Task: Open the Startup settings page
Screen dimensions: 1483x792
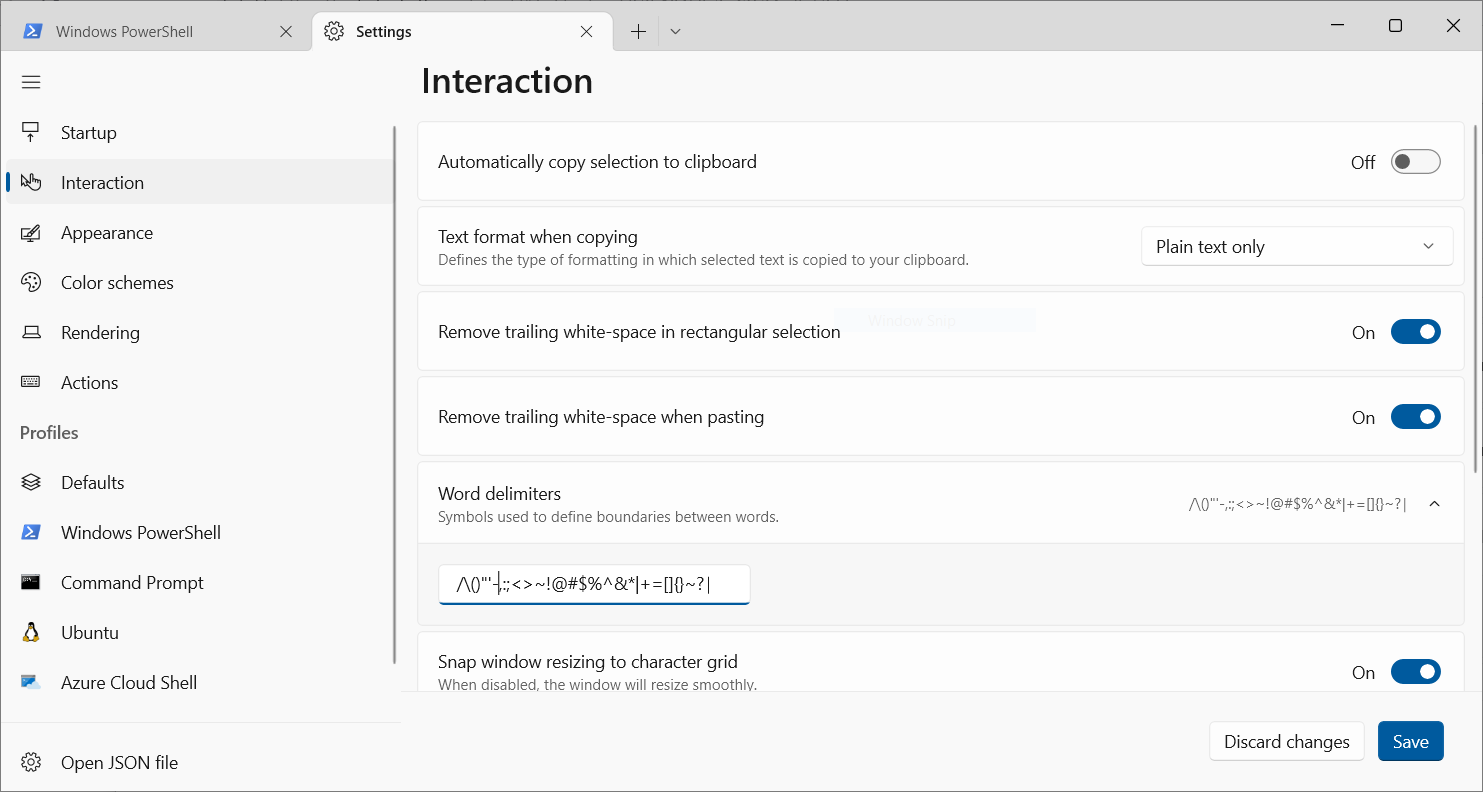Action: (x=90, y=131)
